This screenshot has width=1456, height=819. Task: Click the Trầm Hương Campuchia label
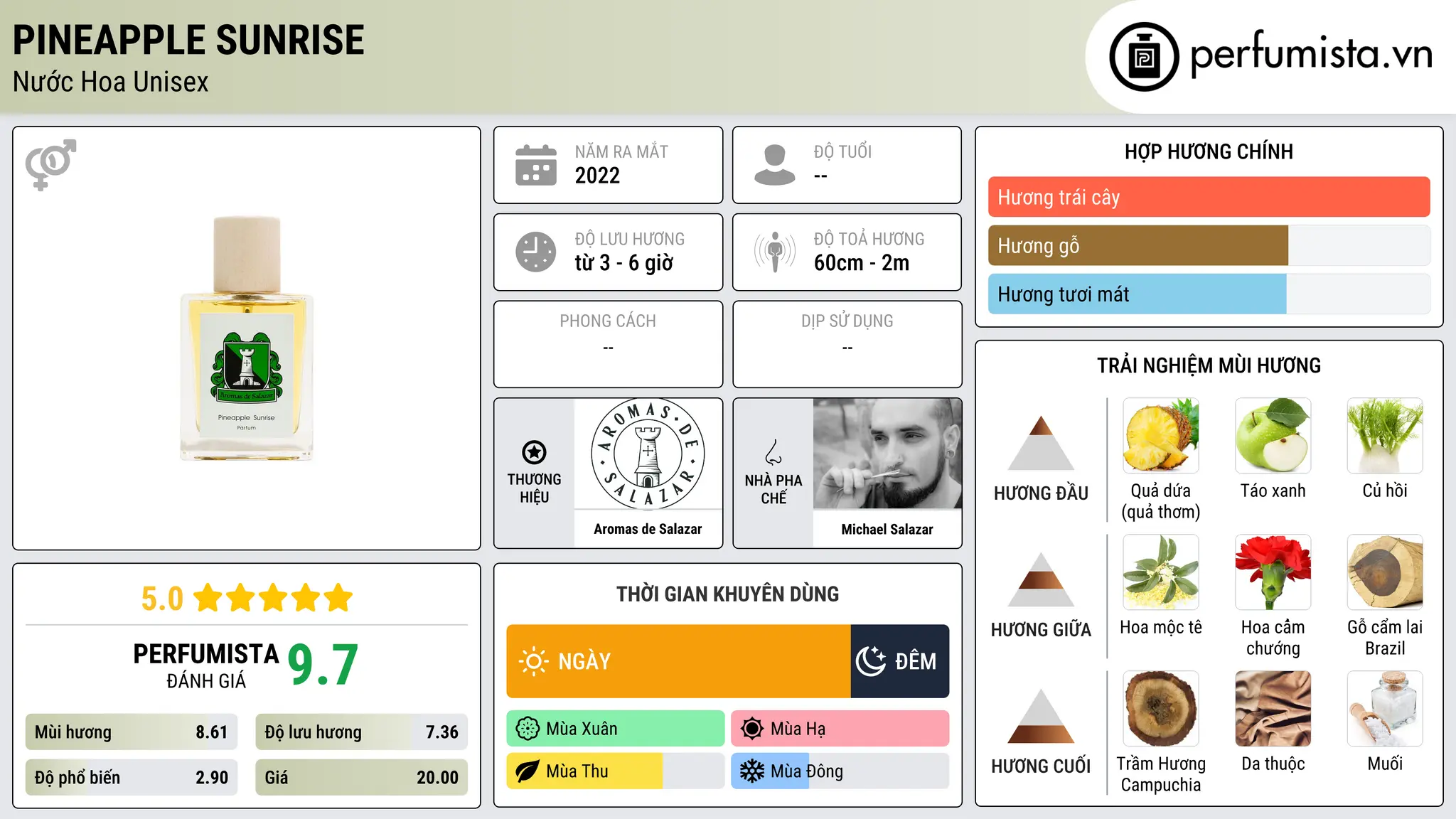tap(1161, 774)
